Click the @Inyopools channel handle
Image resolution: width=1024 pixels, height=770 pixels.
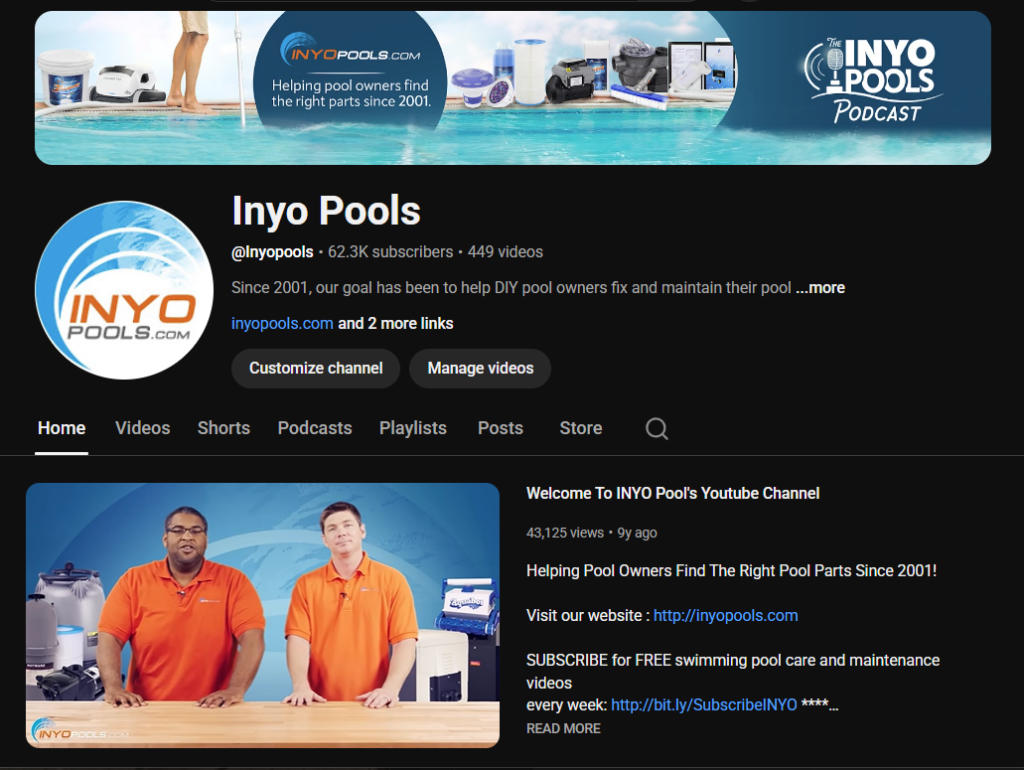(x=272, y=252)
